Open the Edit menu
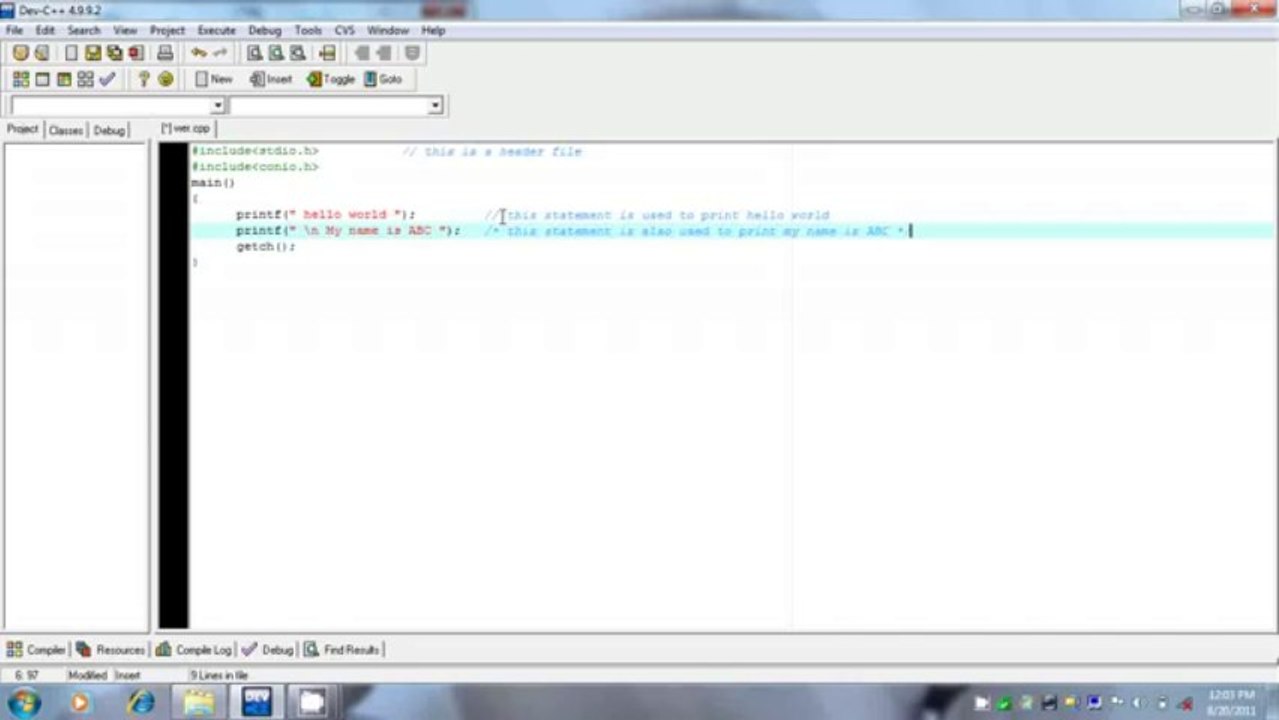 click(45, 31)
